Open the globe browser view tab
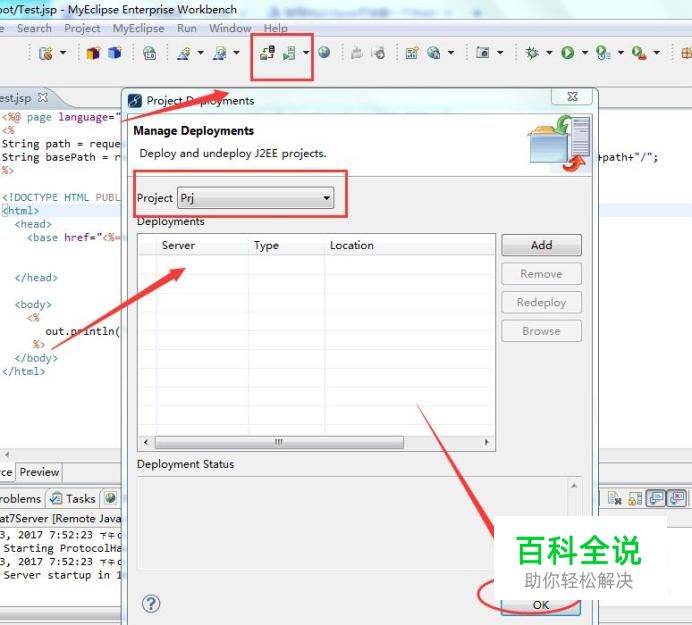The image size is (692, 625). point(110,498)
